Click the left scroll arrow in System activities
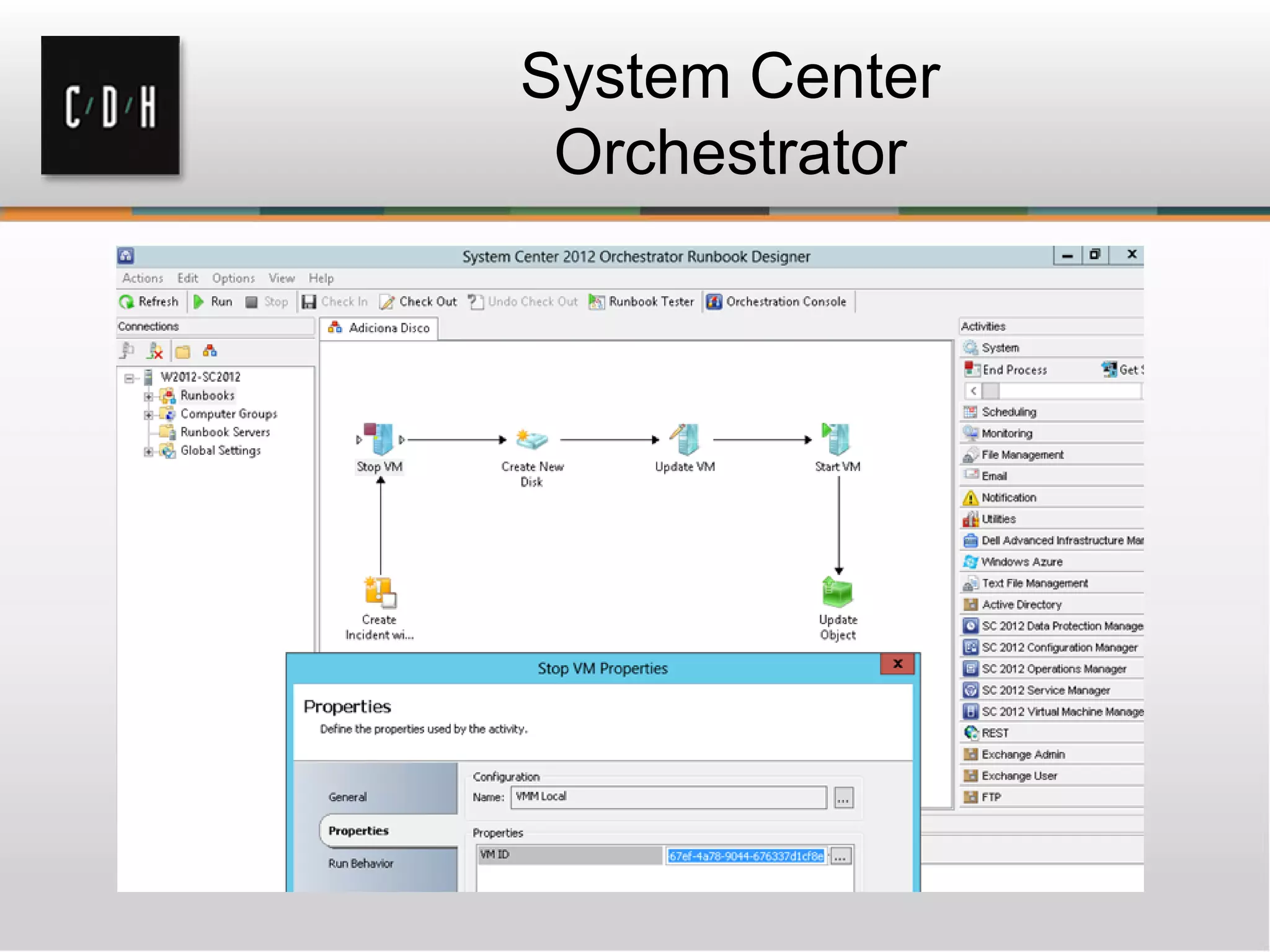 [x=974, y=391]
